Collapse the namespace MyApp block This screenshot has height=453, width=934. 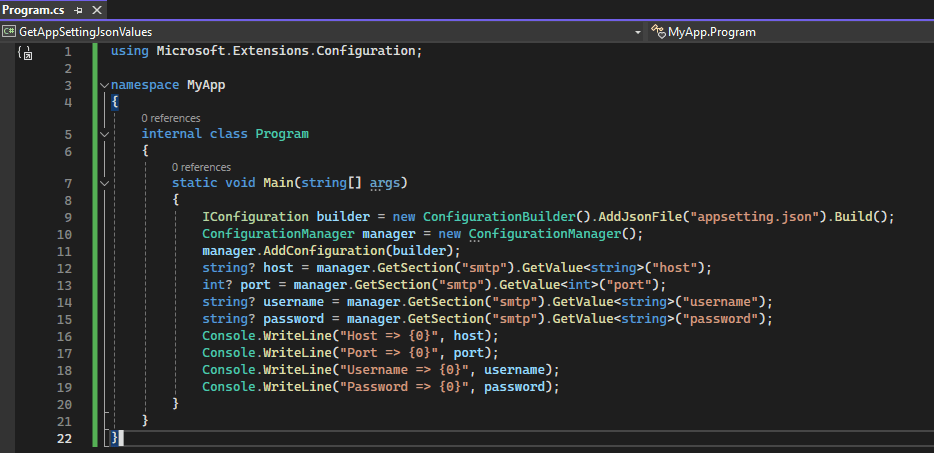[104, 85]
